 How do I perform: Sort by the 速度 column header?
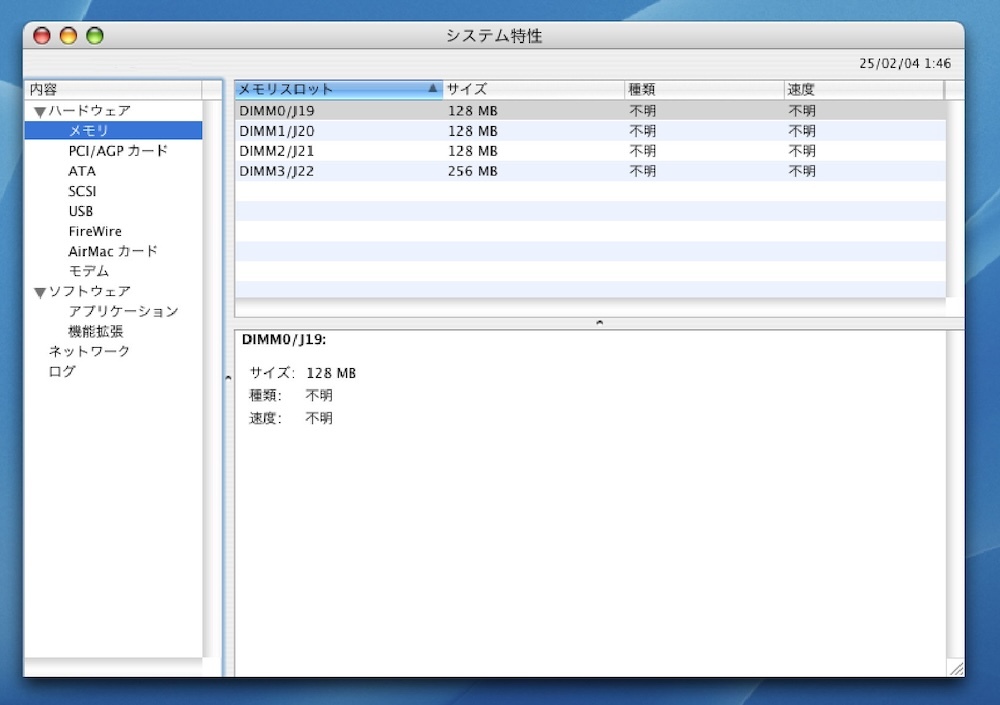coord(864,89)
